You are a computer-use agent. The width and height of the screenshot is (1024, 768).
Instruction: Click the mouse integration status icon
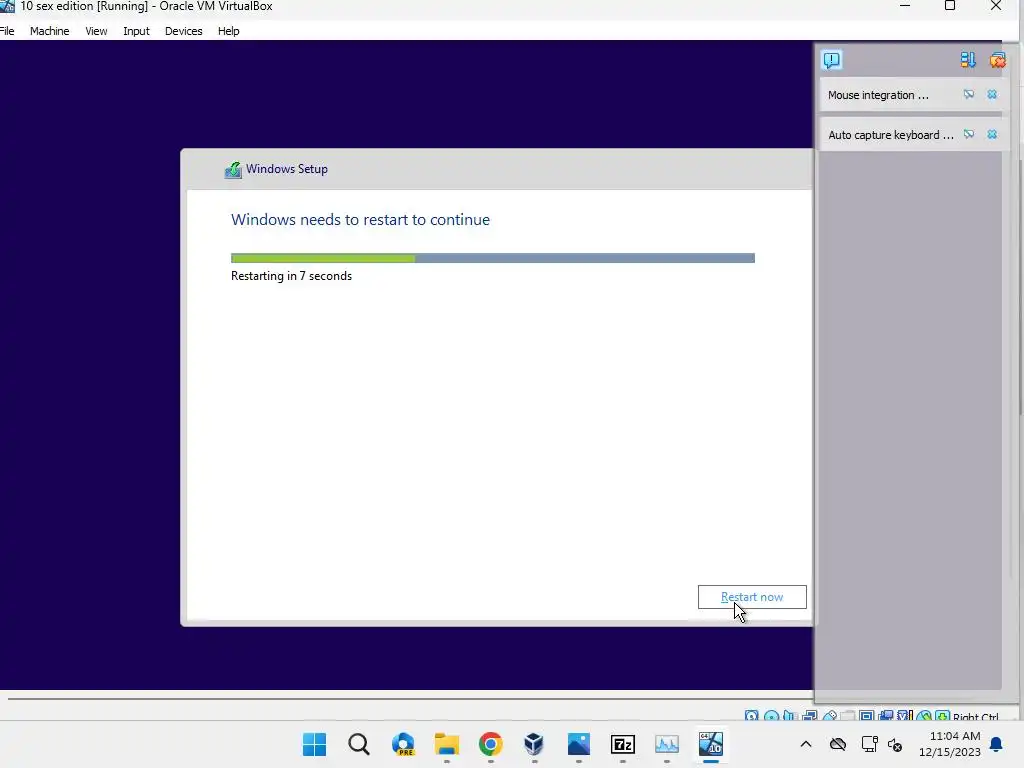923,716
